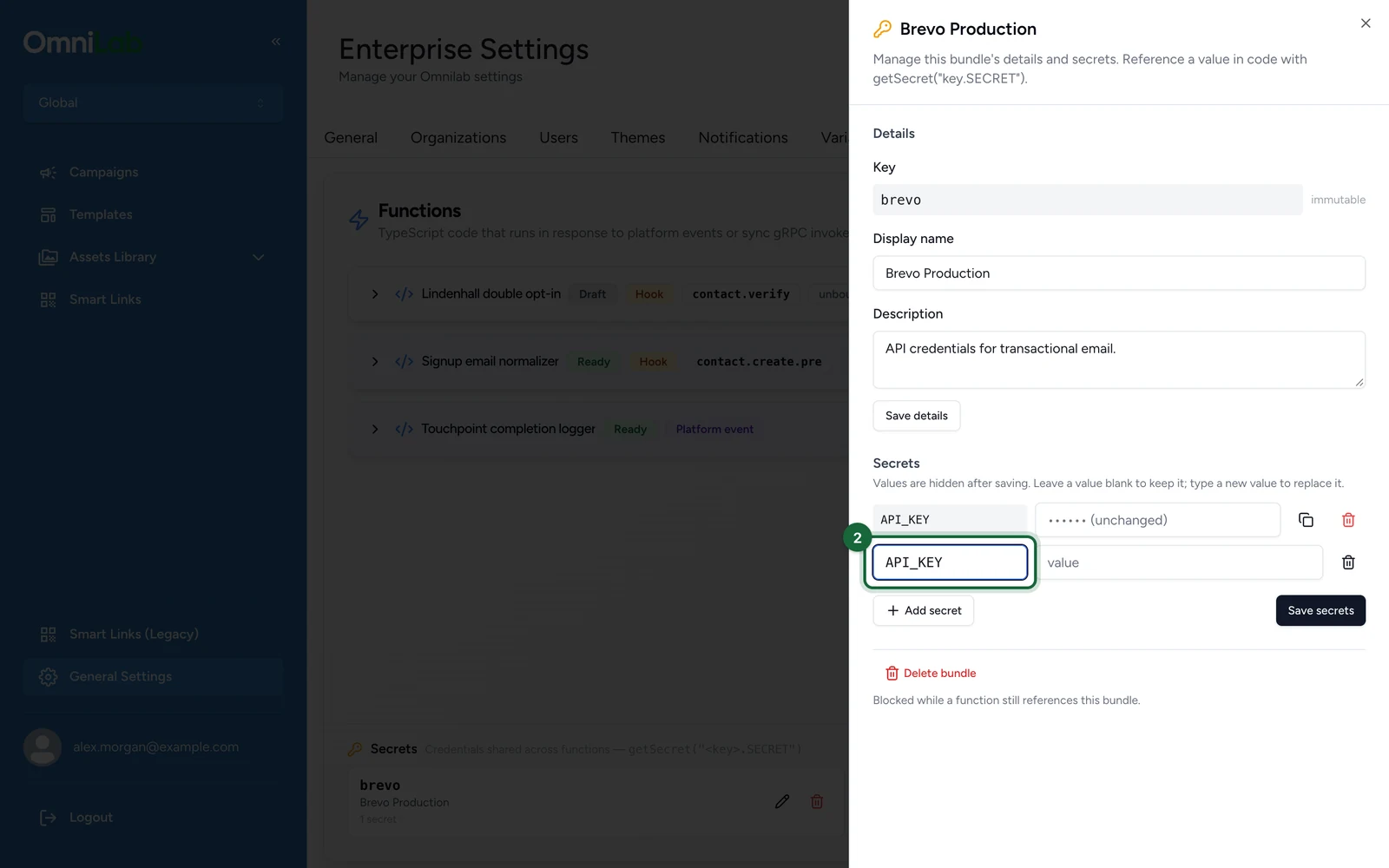
Task: Open the Global scope dropdown
Action: (153, 102)
